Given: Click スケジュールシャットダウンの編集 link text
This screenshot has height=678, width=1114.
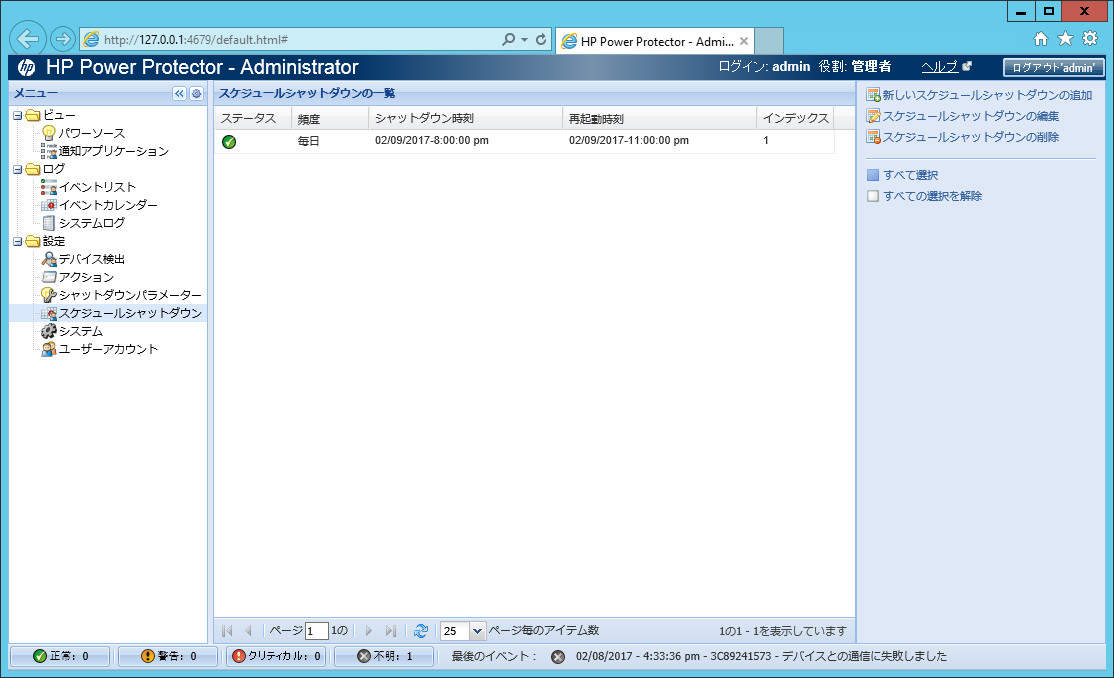Looking at the screenshot, I should click(970, 116).
